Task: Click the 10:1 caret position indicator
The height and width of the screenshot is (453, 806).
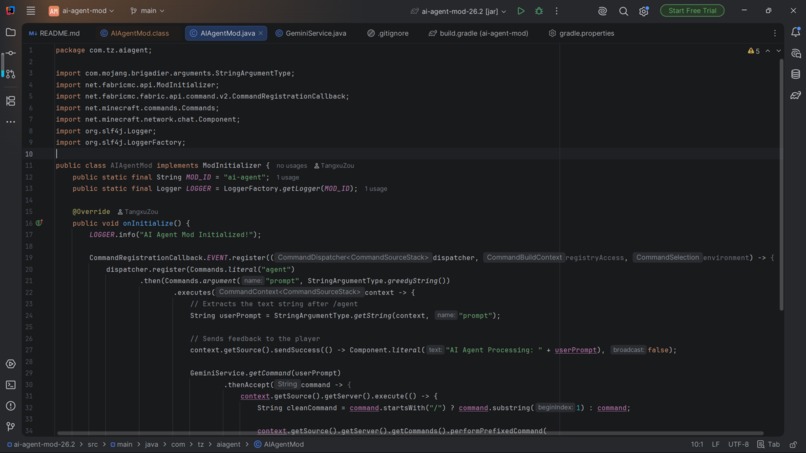Action: [x=697, y=444]
